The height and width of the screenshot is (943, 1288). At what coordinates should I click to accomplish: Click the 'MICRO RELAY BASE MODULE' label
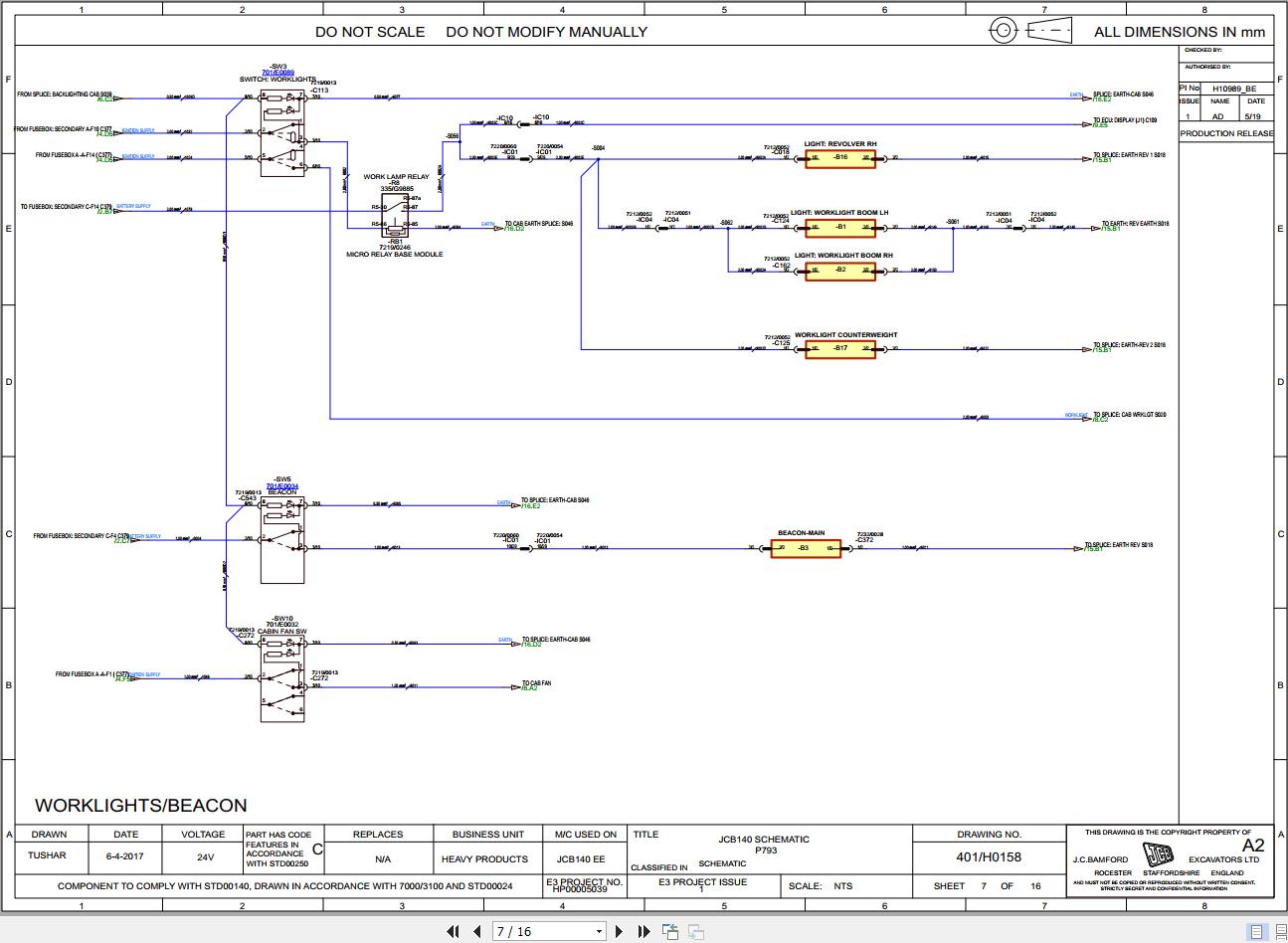pos(395,255)
